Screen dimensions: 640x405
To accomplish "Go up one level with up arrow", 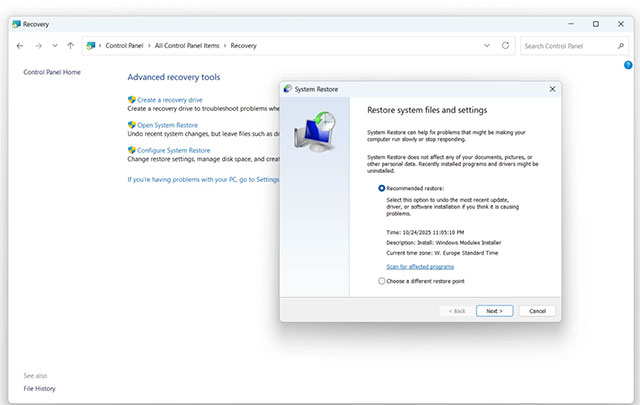I will [71, 46].
